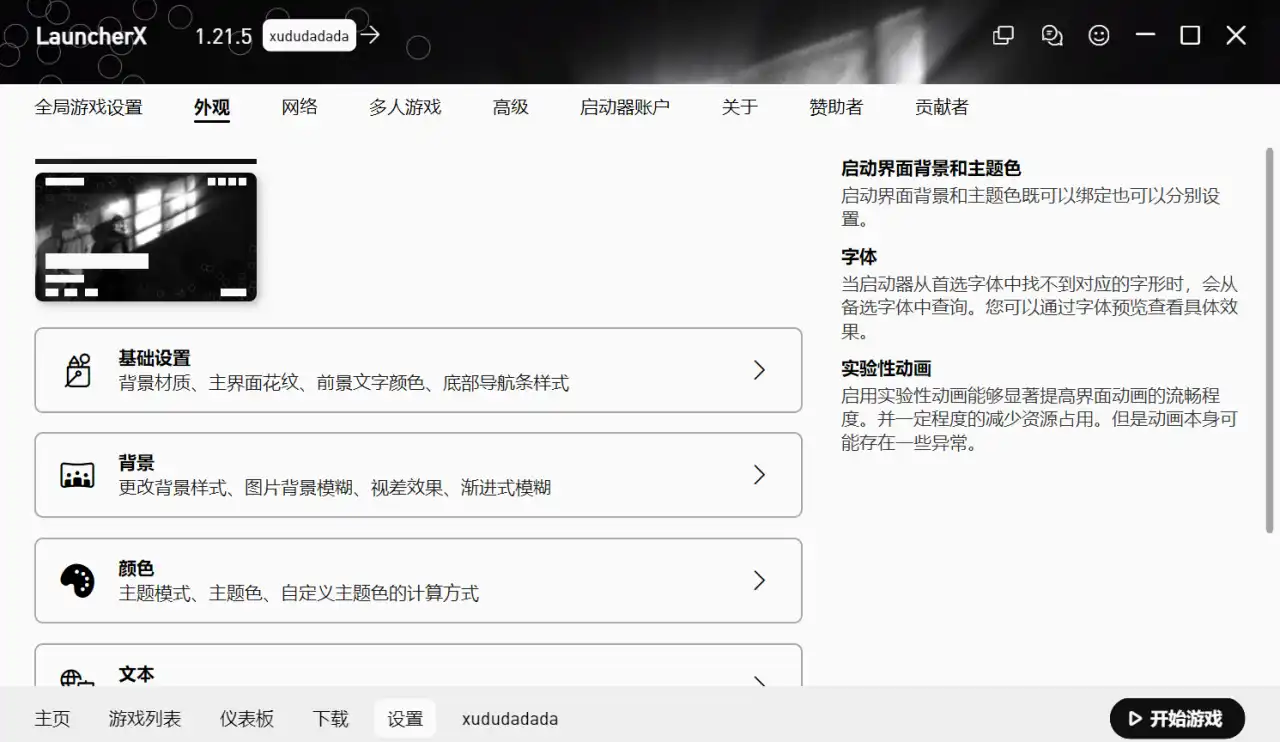The height and width of the screenshot is (742, 1280).
Task: Maximize the LauncherX window
Action: pos(1190,35)
